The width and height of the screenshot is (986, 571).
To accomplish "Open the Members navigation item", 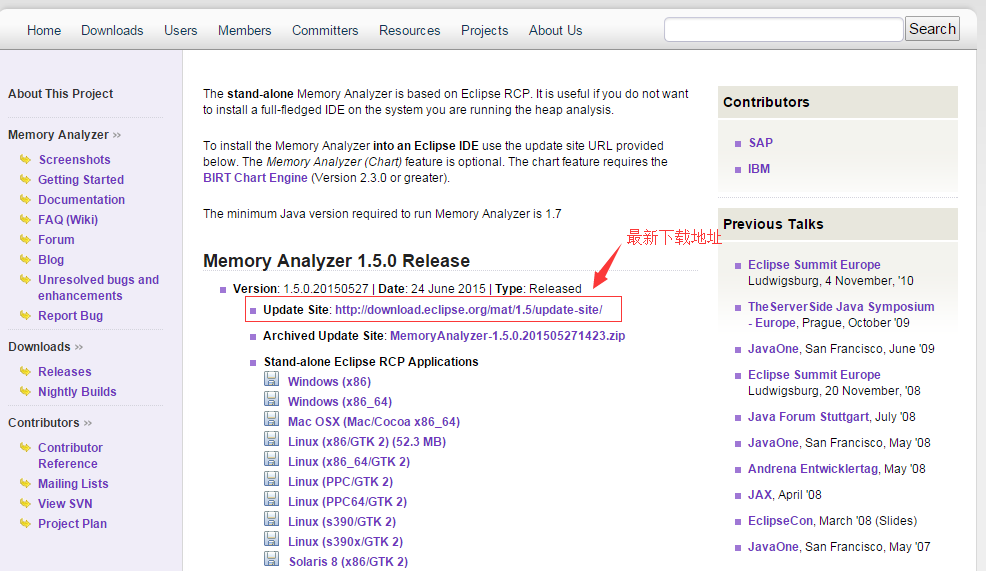I will click(245, 30).
